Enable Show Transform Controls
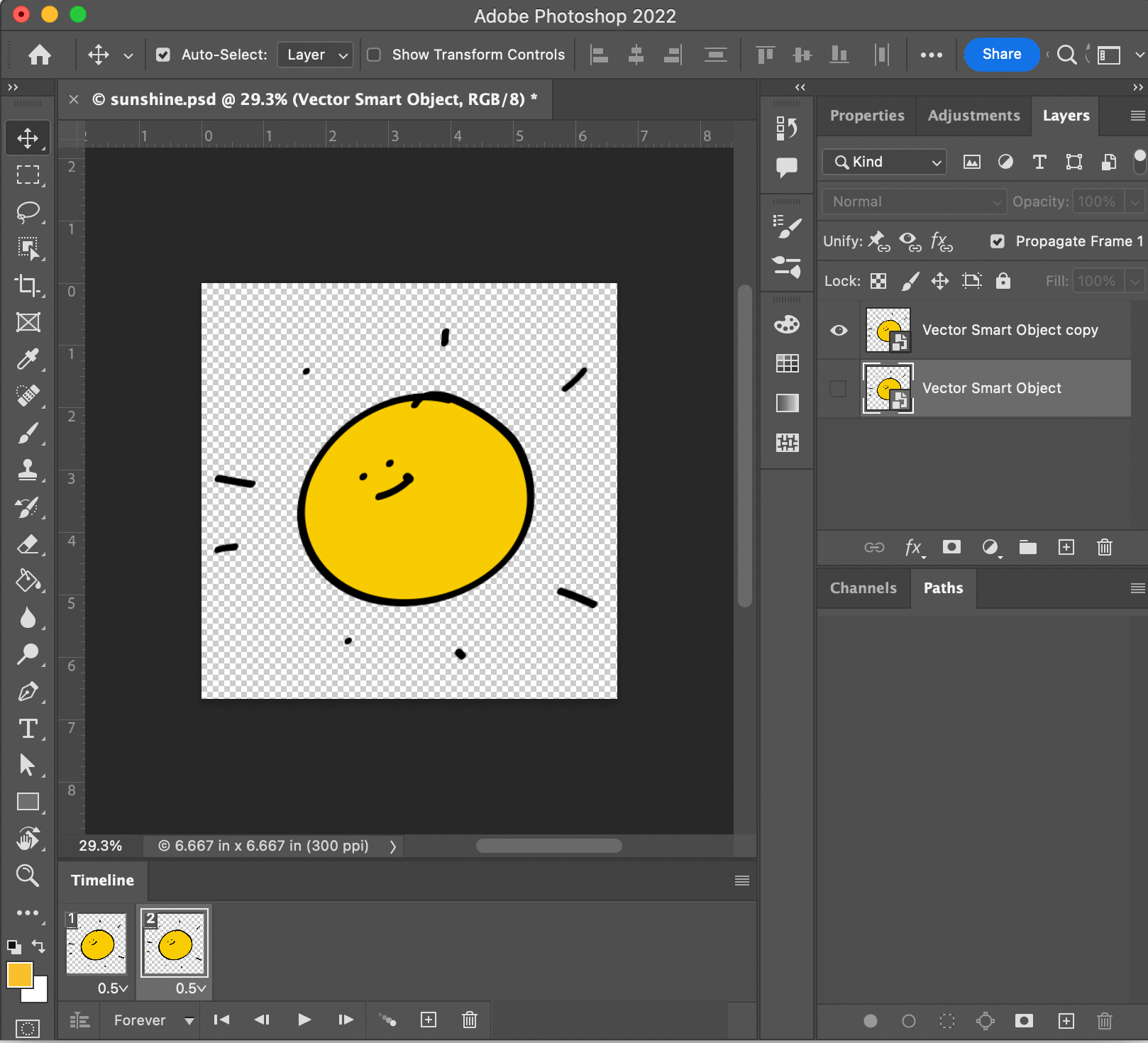 click(x=374, y=55)
